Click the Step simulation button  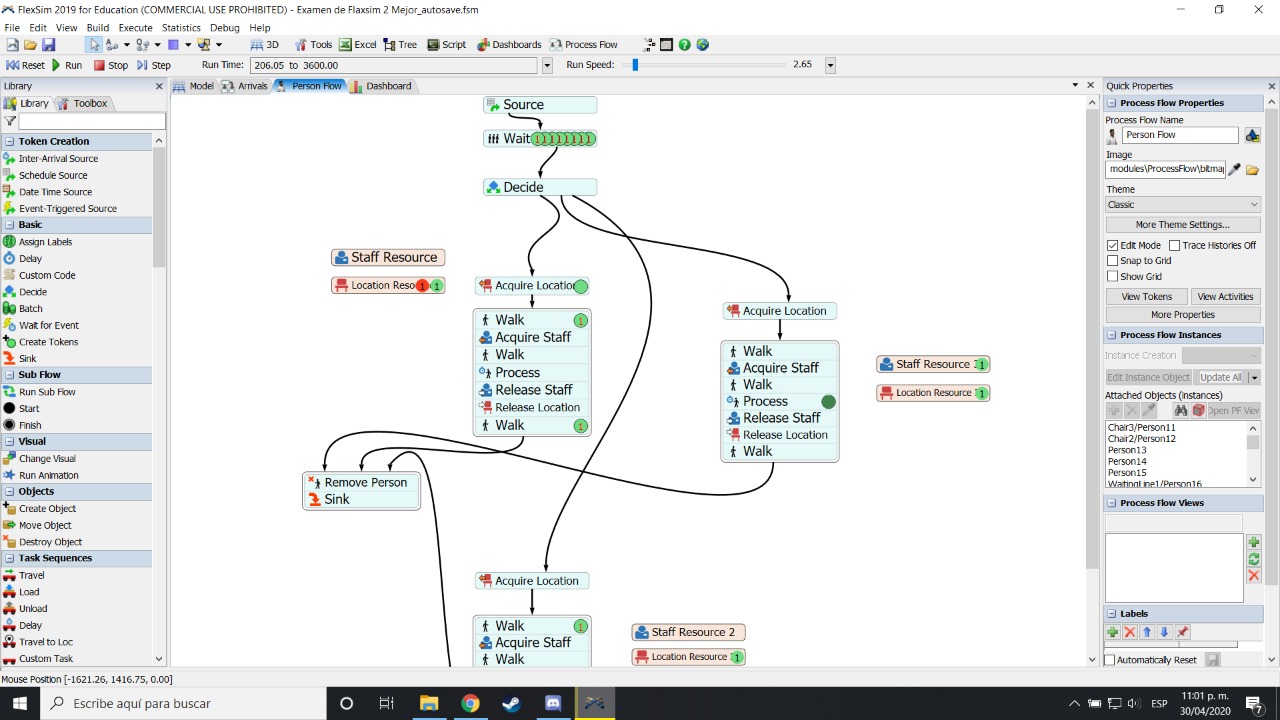click(x=154, y=65)
